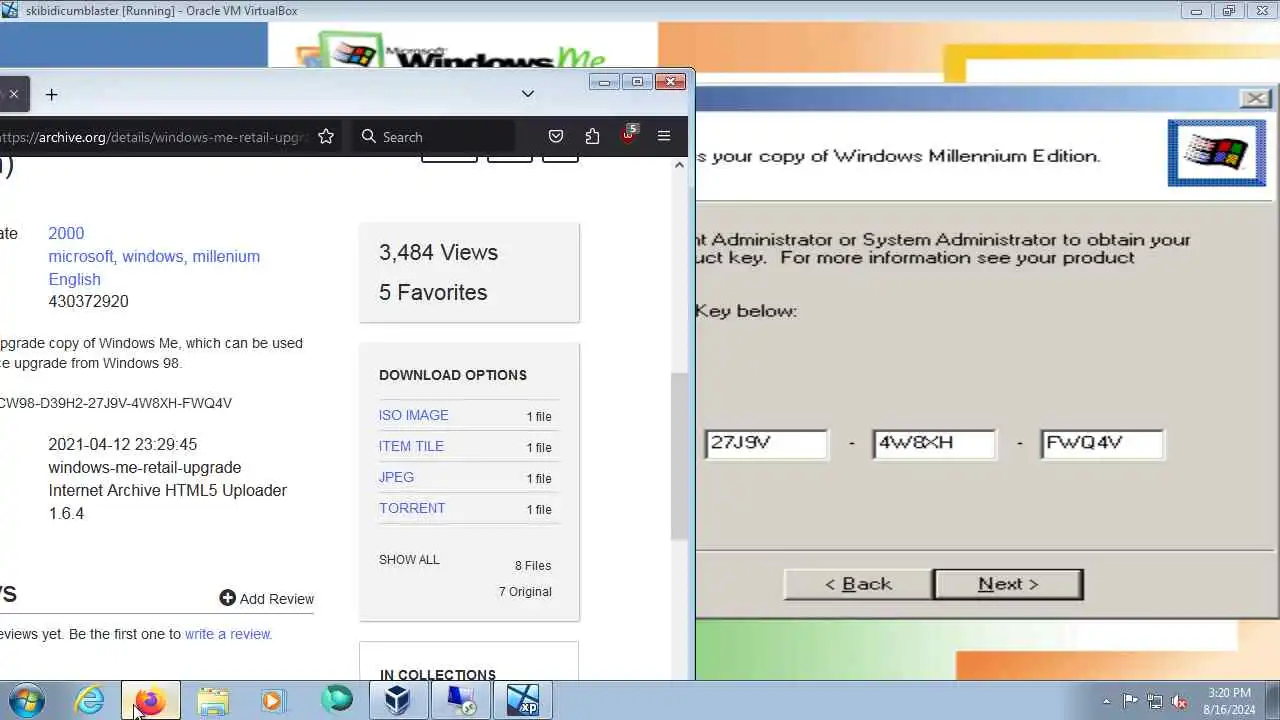Click the 3,484 Views text
Screen dimensions: 1280x720
438,253
